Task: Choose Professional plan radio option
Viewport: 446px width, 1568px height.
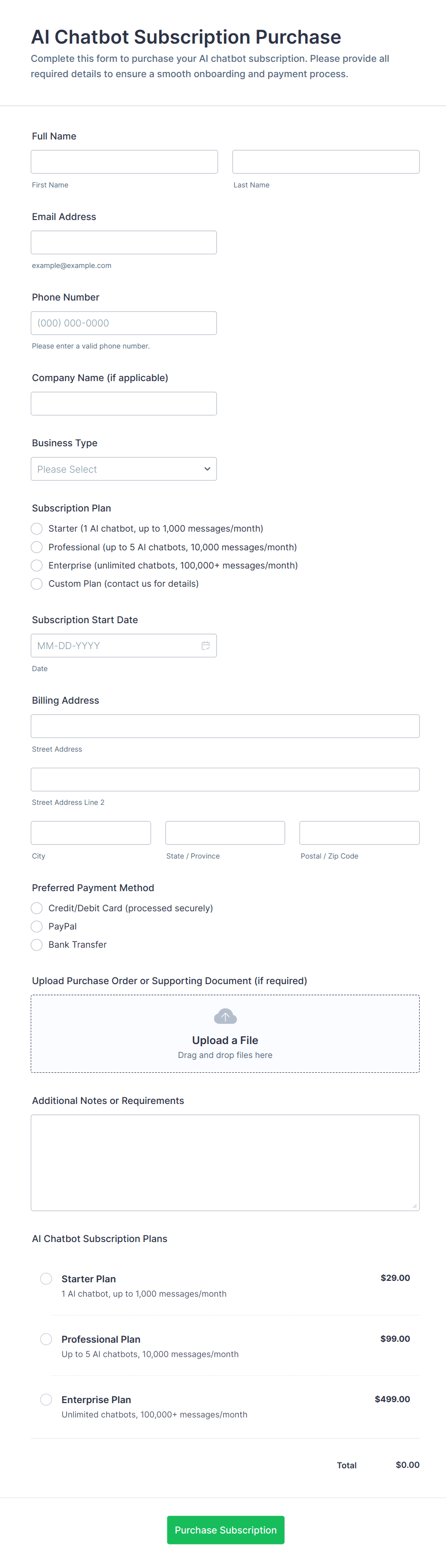Action: pos(36,547)
